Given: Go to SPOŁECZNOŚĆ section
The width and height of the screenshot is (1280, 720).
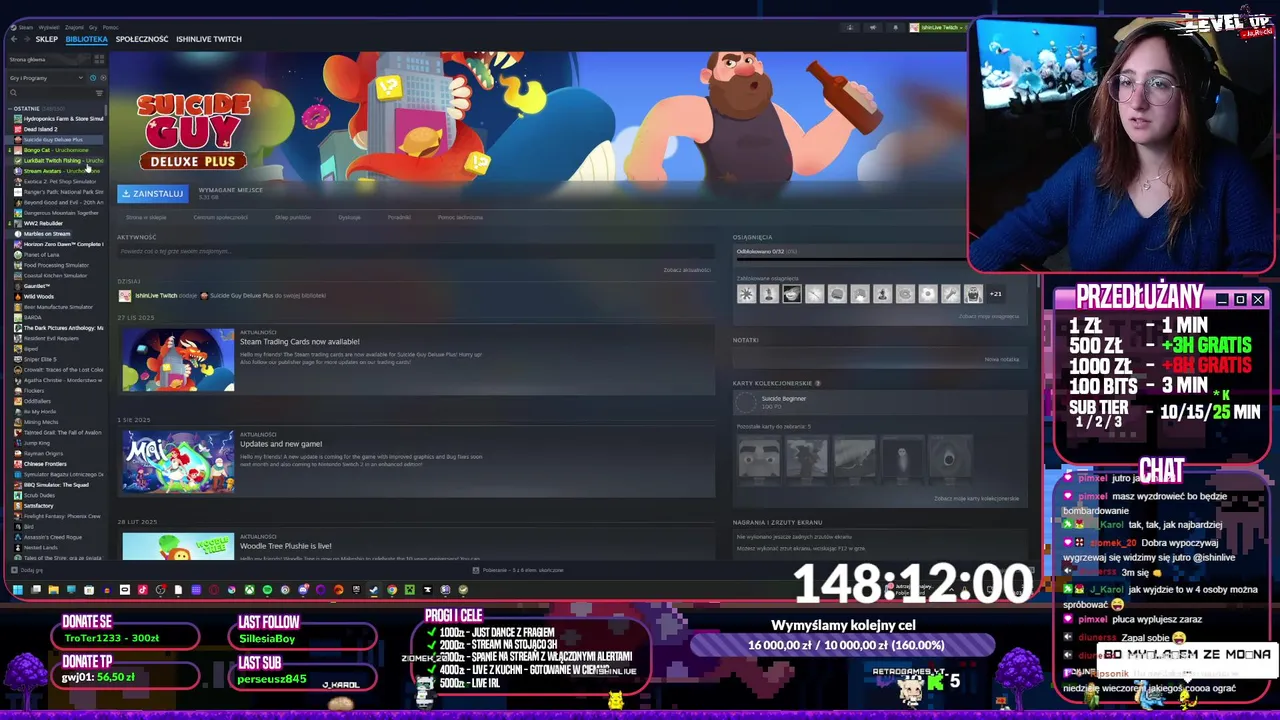Looking at the screenshot, I should pyautogui.click(x=142, y=39).
